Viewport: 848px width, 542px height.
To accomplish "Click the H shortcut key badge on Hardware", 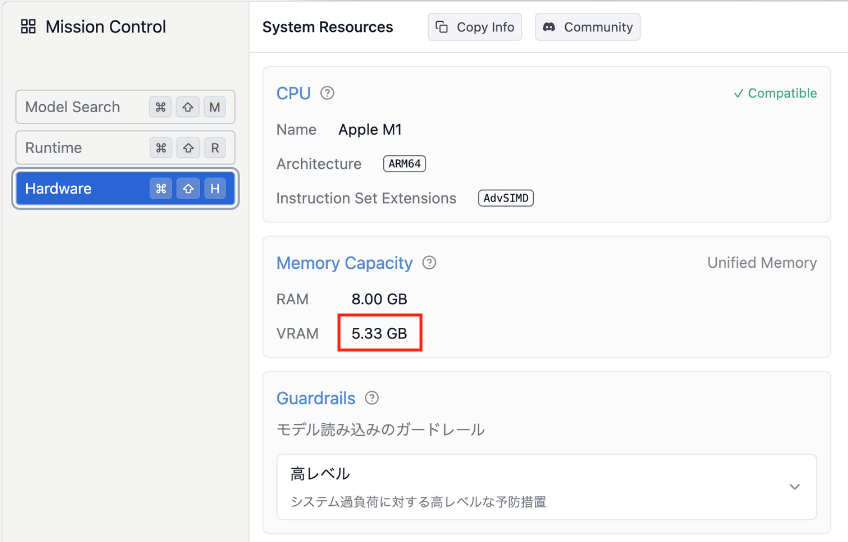I will click(x=215, y=189).
